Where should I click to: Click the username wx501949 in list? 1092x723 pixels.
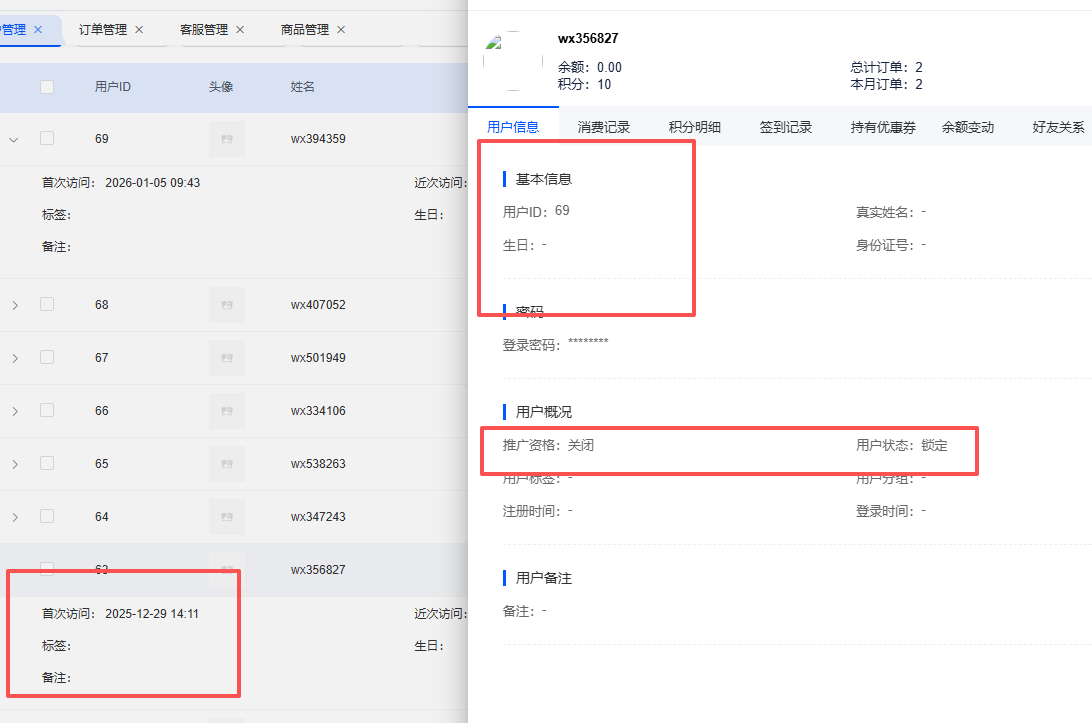tap(318, 358)
